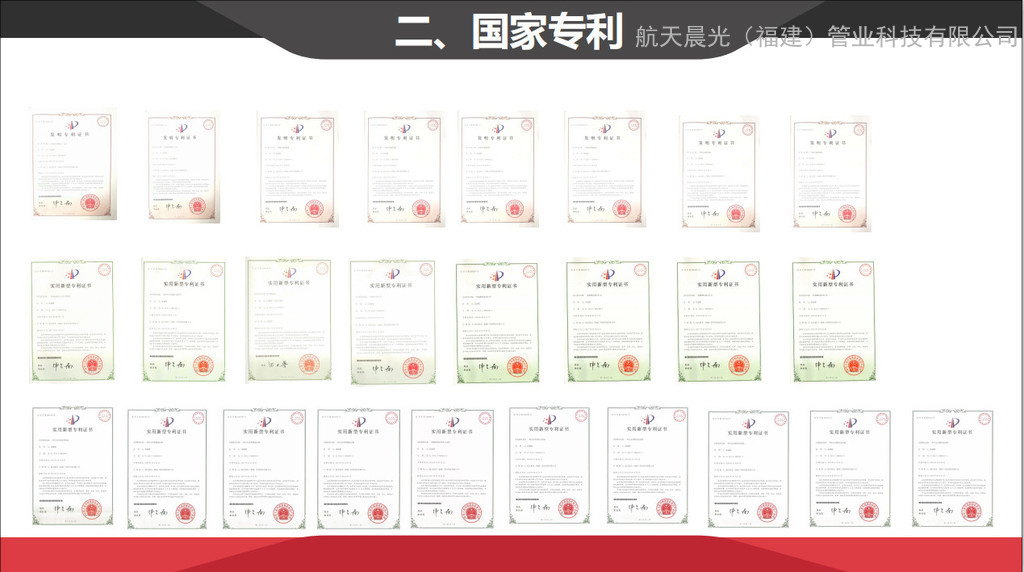The height and width of the screenshot is (572, 1024).
Task: Select the seventh certificate in the bottom row
Action: [647, 466]
